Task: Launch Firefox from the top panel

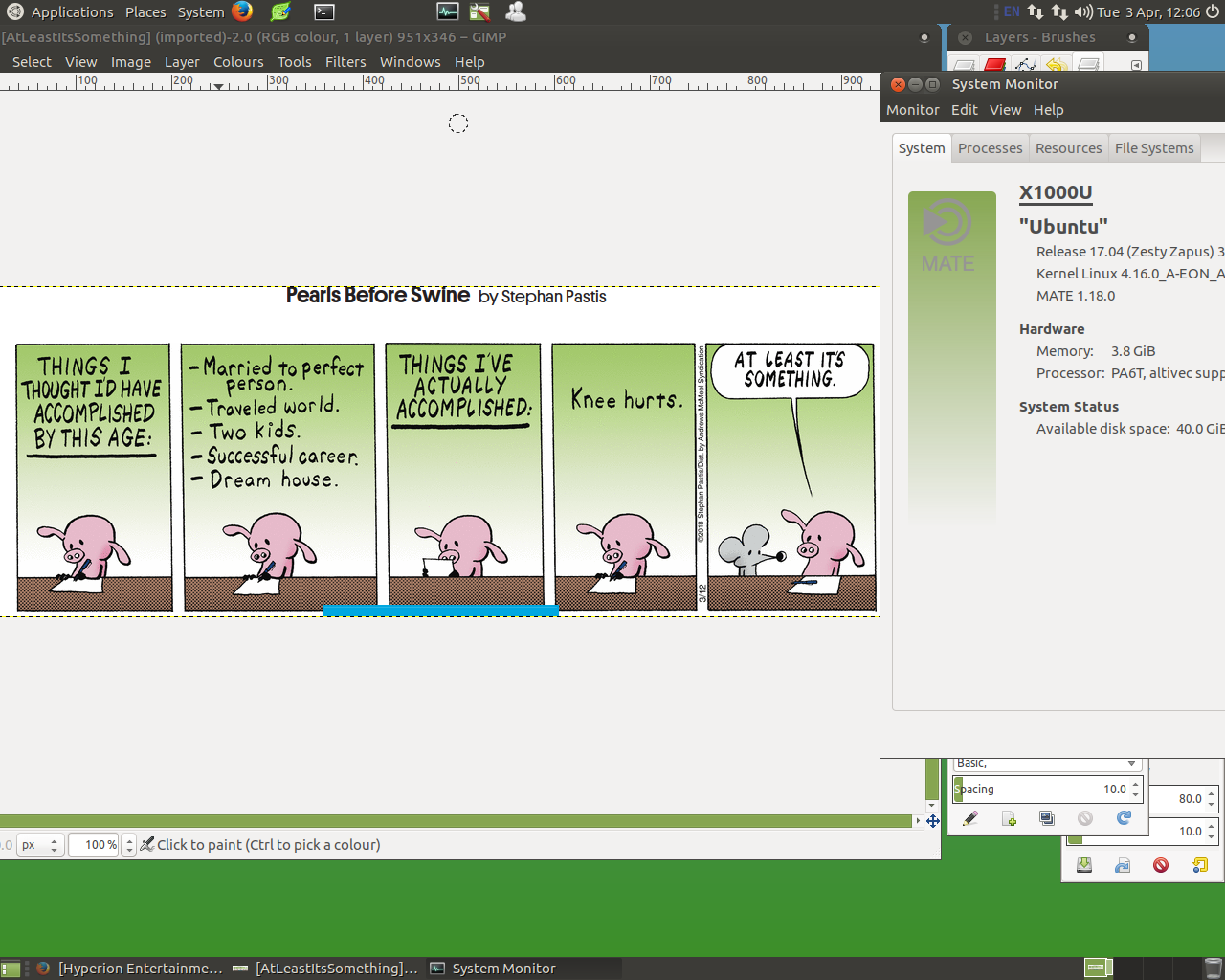Action: click(242, 11)
